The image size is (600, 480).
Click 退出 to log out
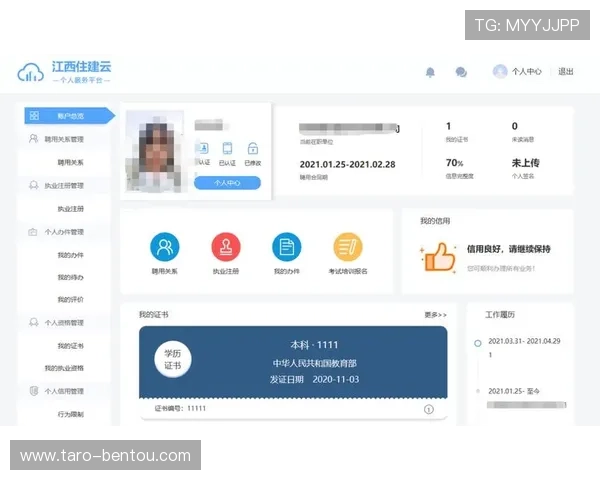(566, 72)
